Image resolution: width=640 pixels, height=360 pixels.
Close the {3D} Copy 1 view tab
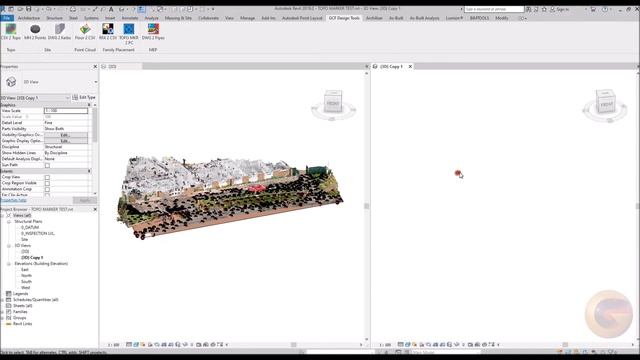(x=410, y=66)
